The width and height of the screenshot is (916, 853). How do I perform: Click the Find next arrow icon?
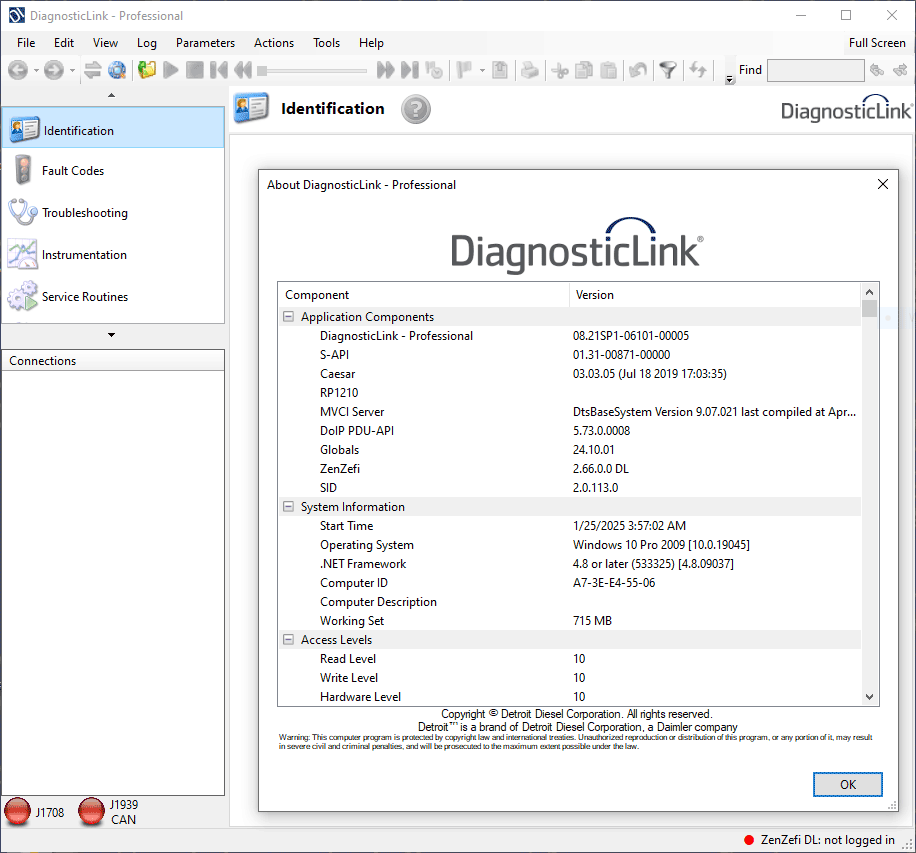(901, 70)
